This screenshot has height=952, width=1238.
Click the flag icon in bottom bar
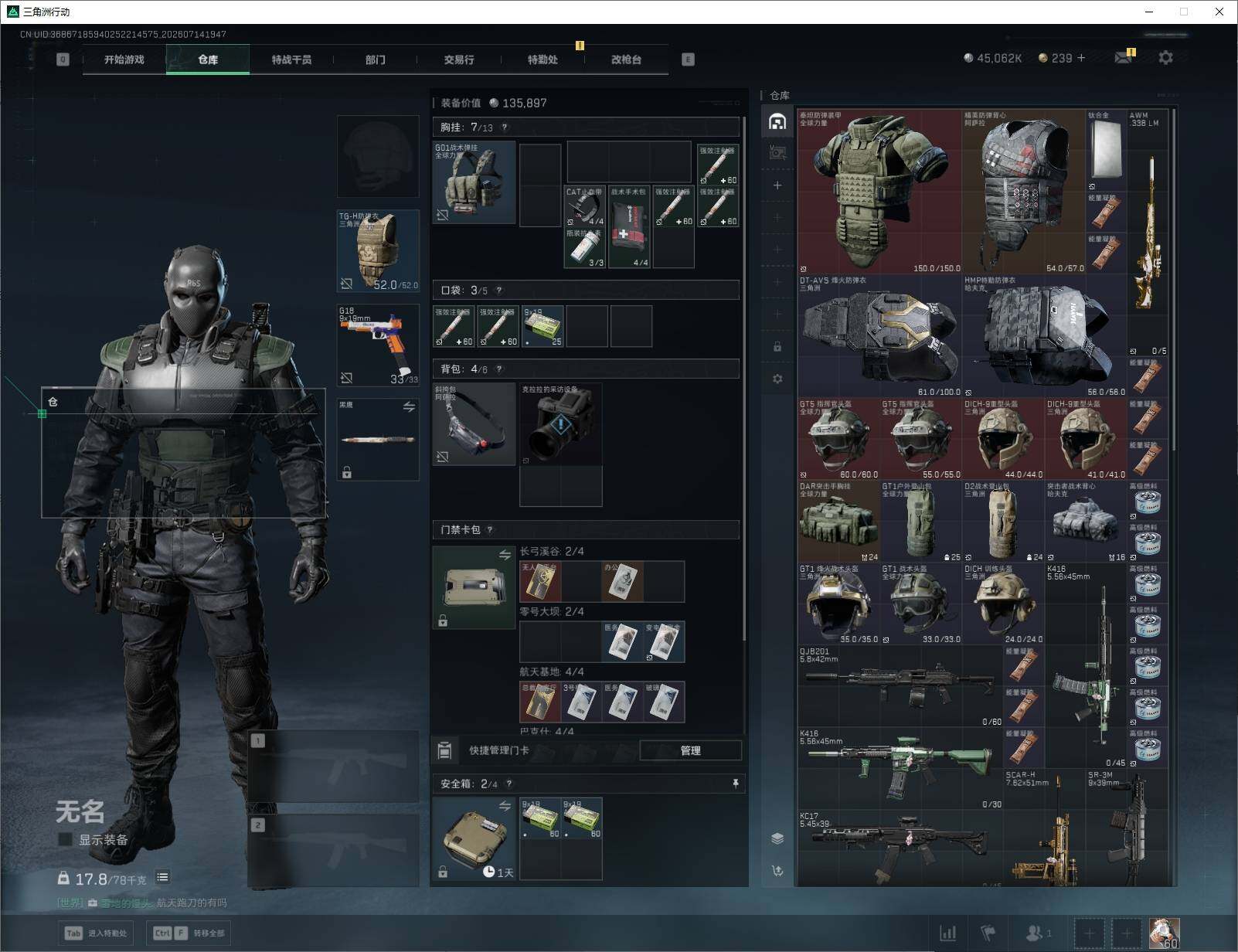point(988,933)
